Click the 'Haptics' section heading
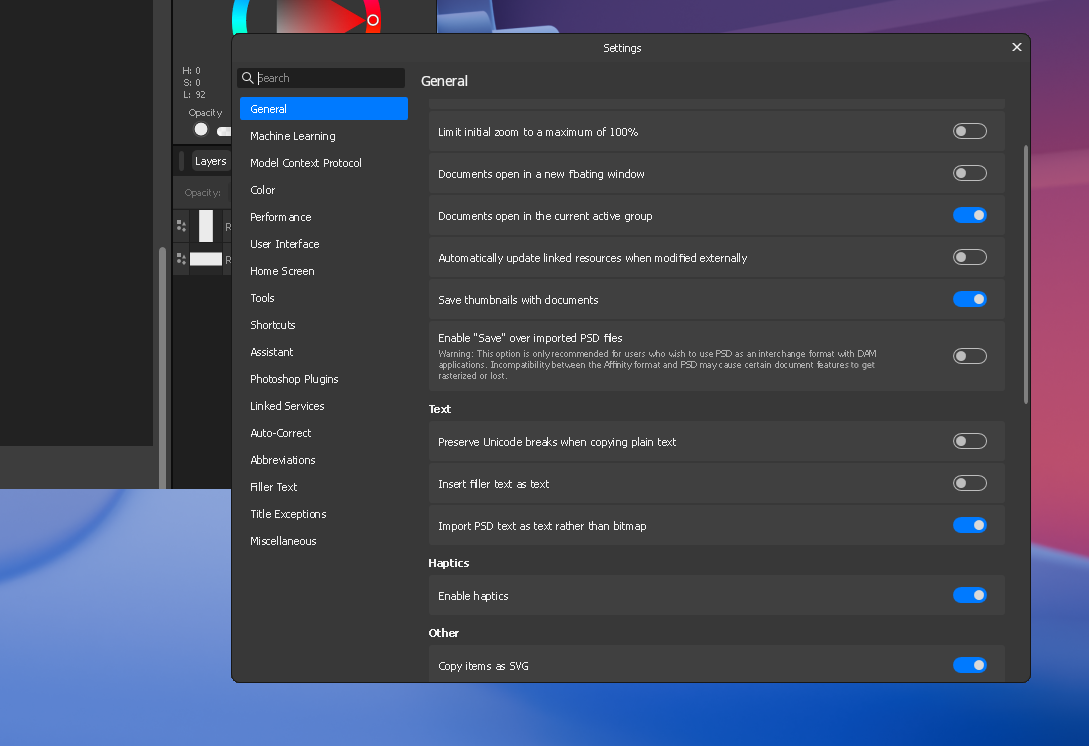Viewport: 1089px width, 746px height. tap(449, 563)
